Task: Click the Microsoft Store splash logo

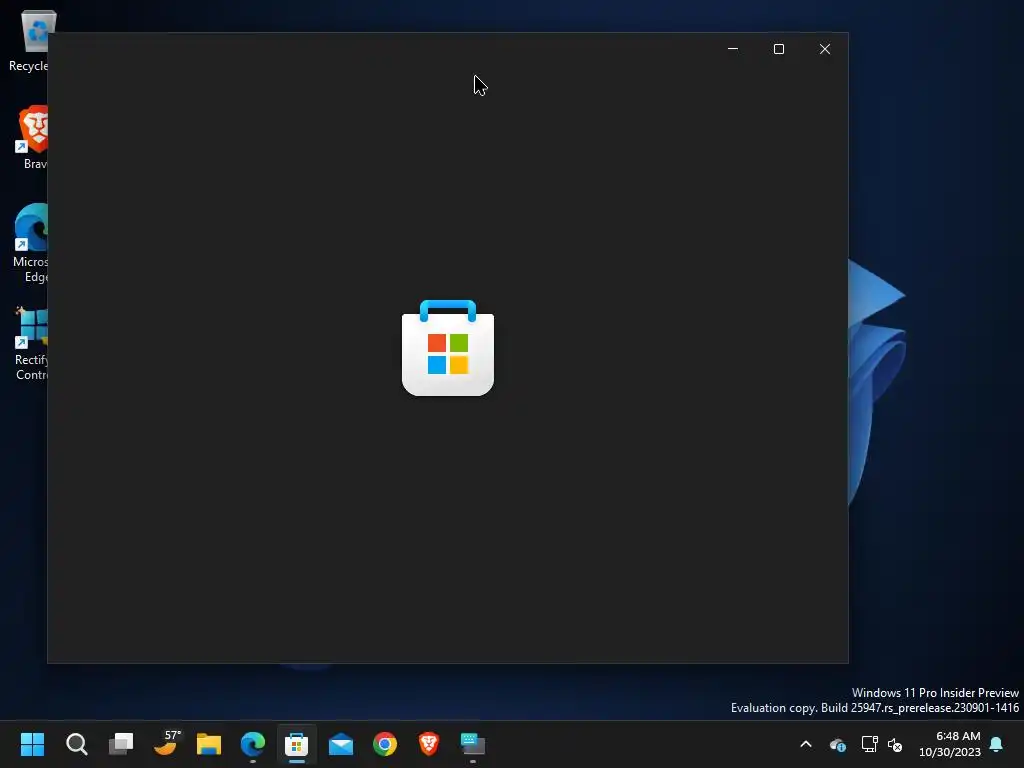Action: [448, 348]
